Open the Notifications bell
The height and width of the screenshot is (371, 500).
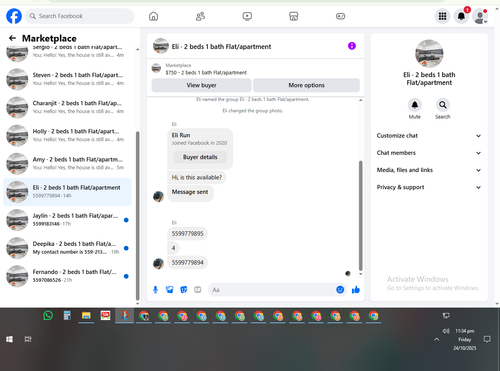tap(461, 16)
